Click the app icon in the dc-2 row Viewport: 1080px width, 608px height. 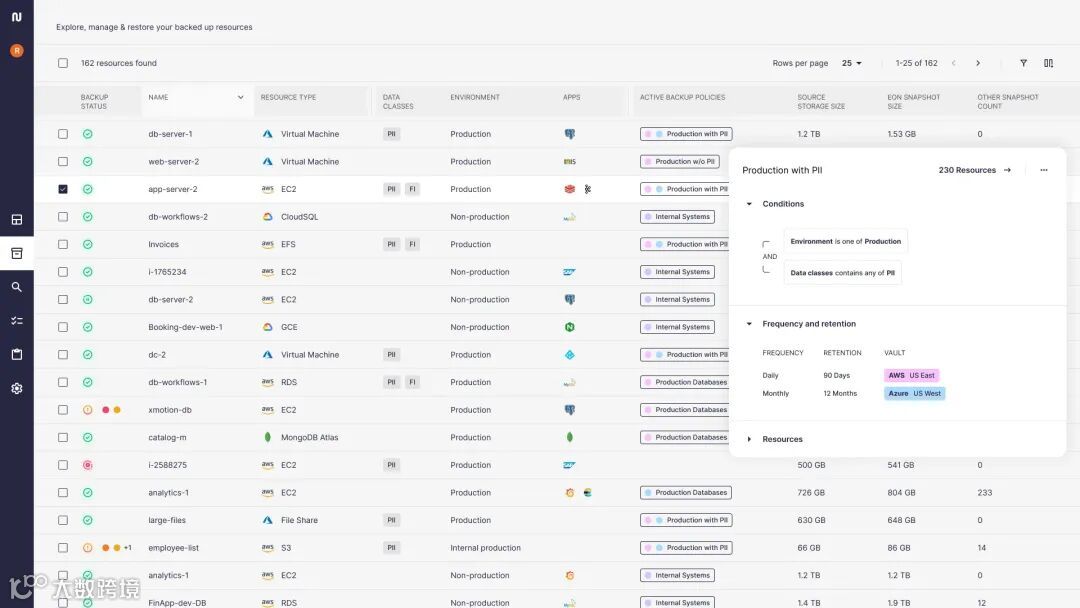point(570,355)
